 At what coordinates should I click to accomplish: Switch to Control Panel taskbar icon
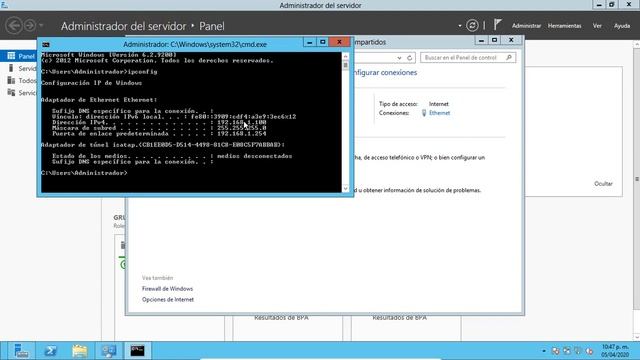(x=109, y=351)
